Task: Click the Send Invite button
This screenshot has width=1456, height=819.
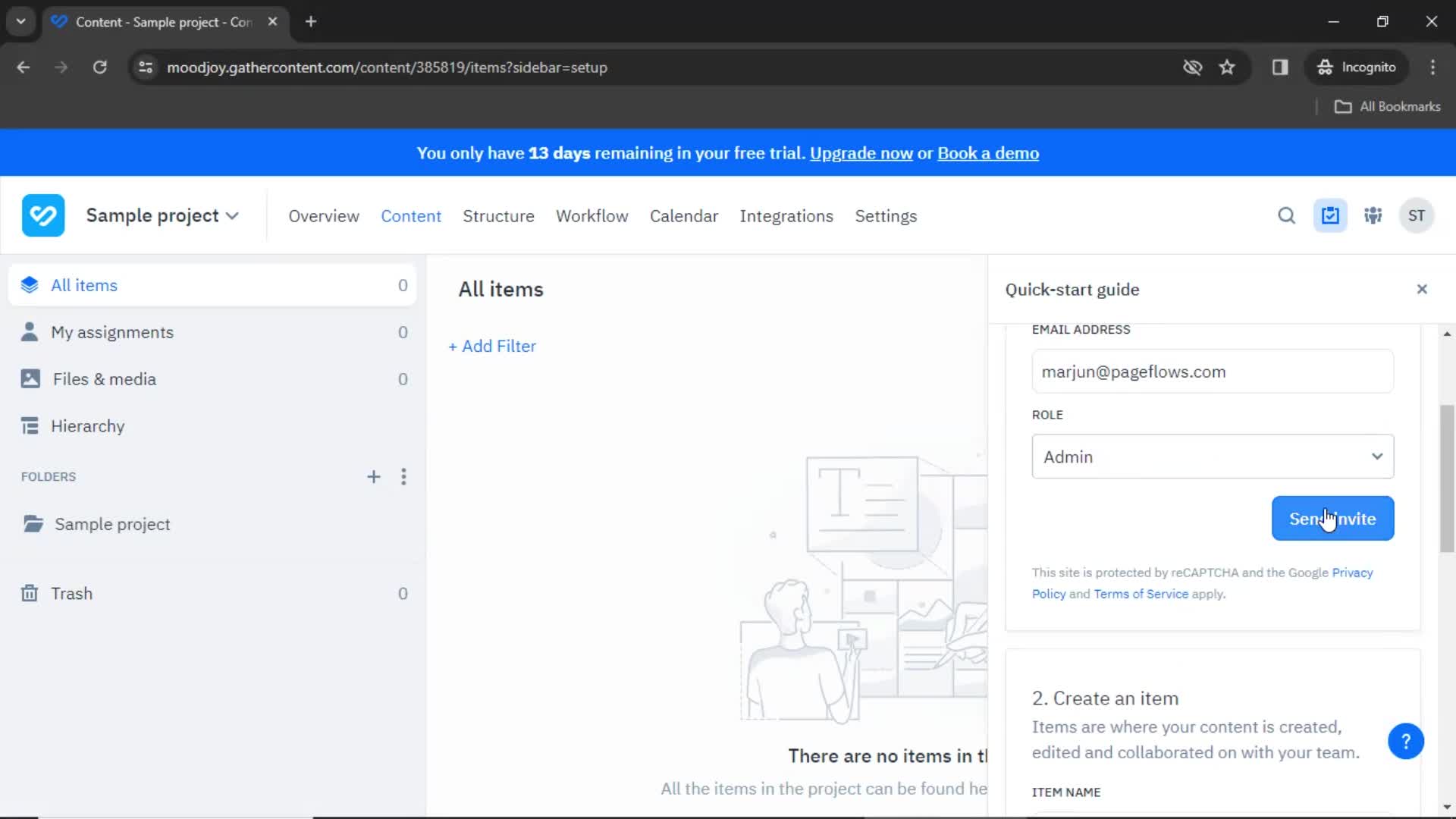Action: click(1333, 518)
